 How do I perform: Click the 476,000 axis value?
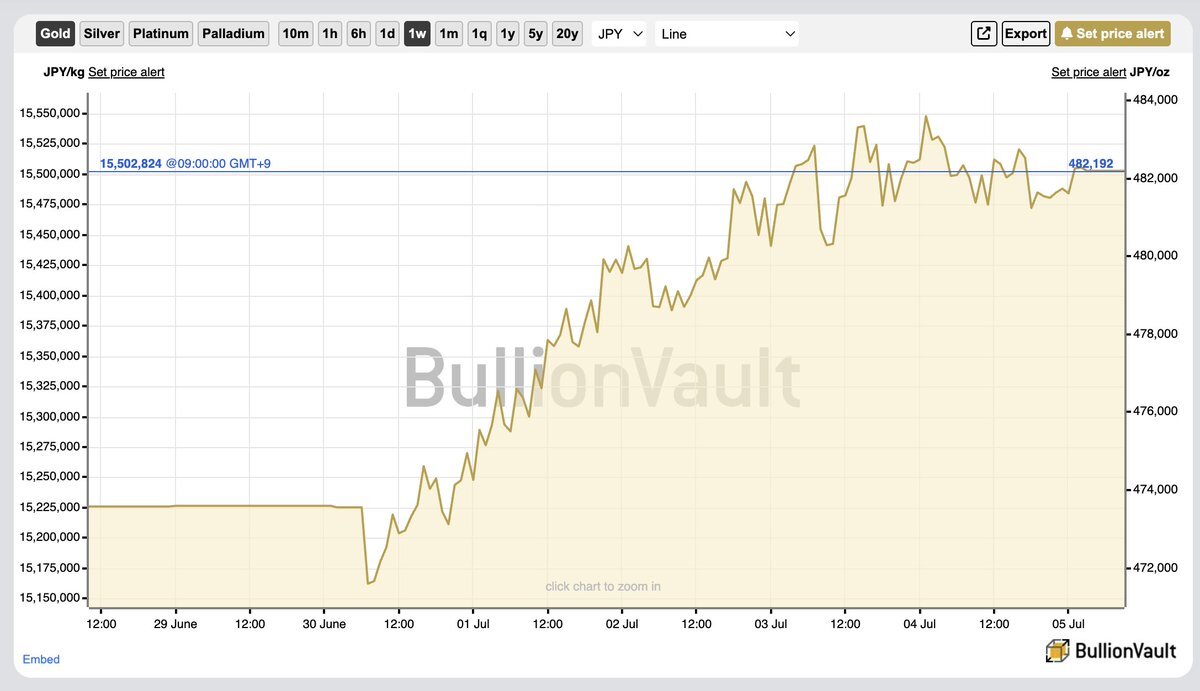[x=1155, y=412]
